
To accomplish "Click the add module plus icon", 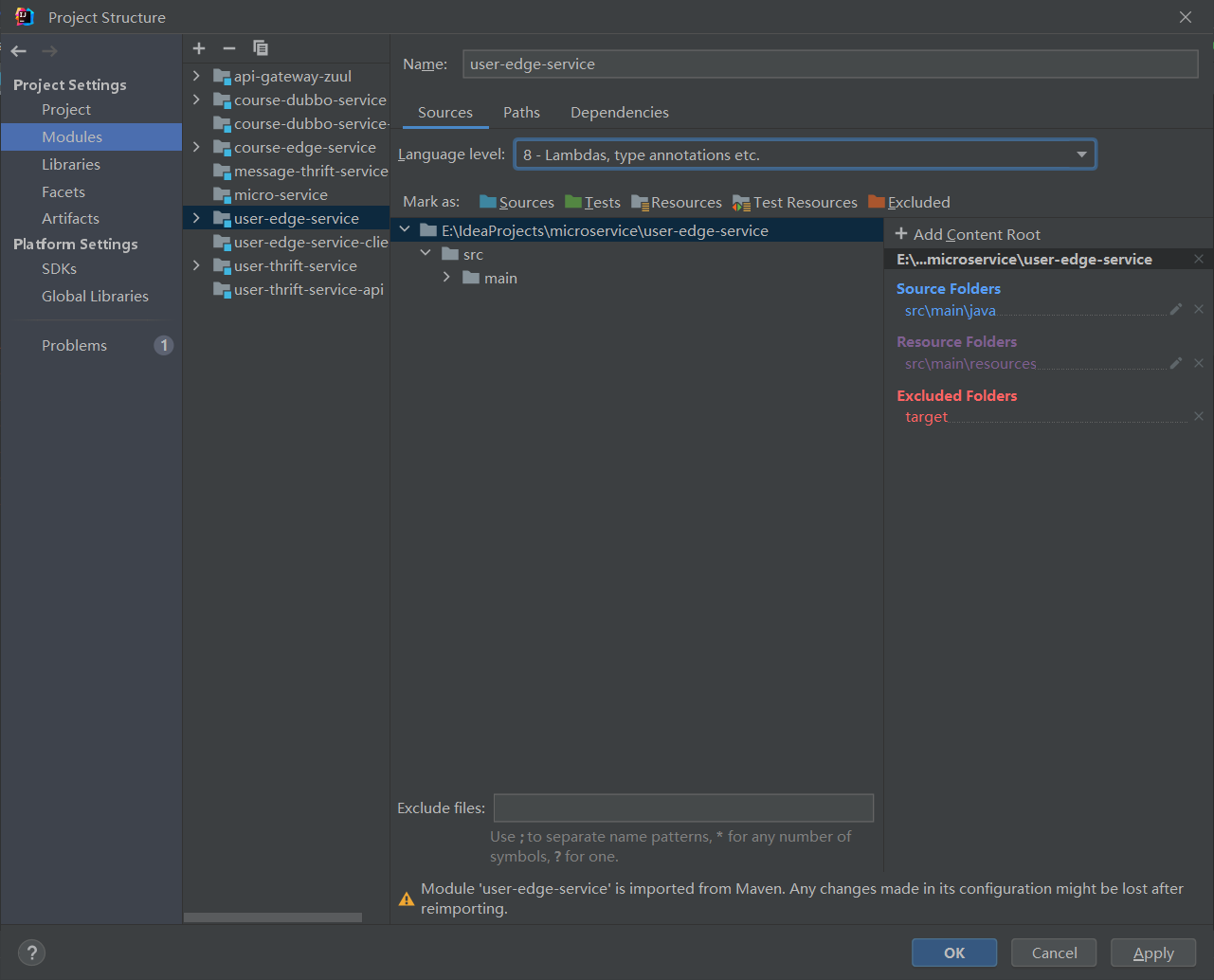I will tap(199, 48).
